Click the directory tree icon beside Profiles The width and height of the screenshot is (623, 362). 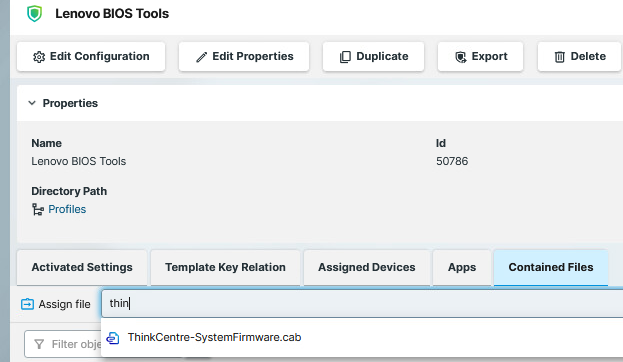click(38, 209)
